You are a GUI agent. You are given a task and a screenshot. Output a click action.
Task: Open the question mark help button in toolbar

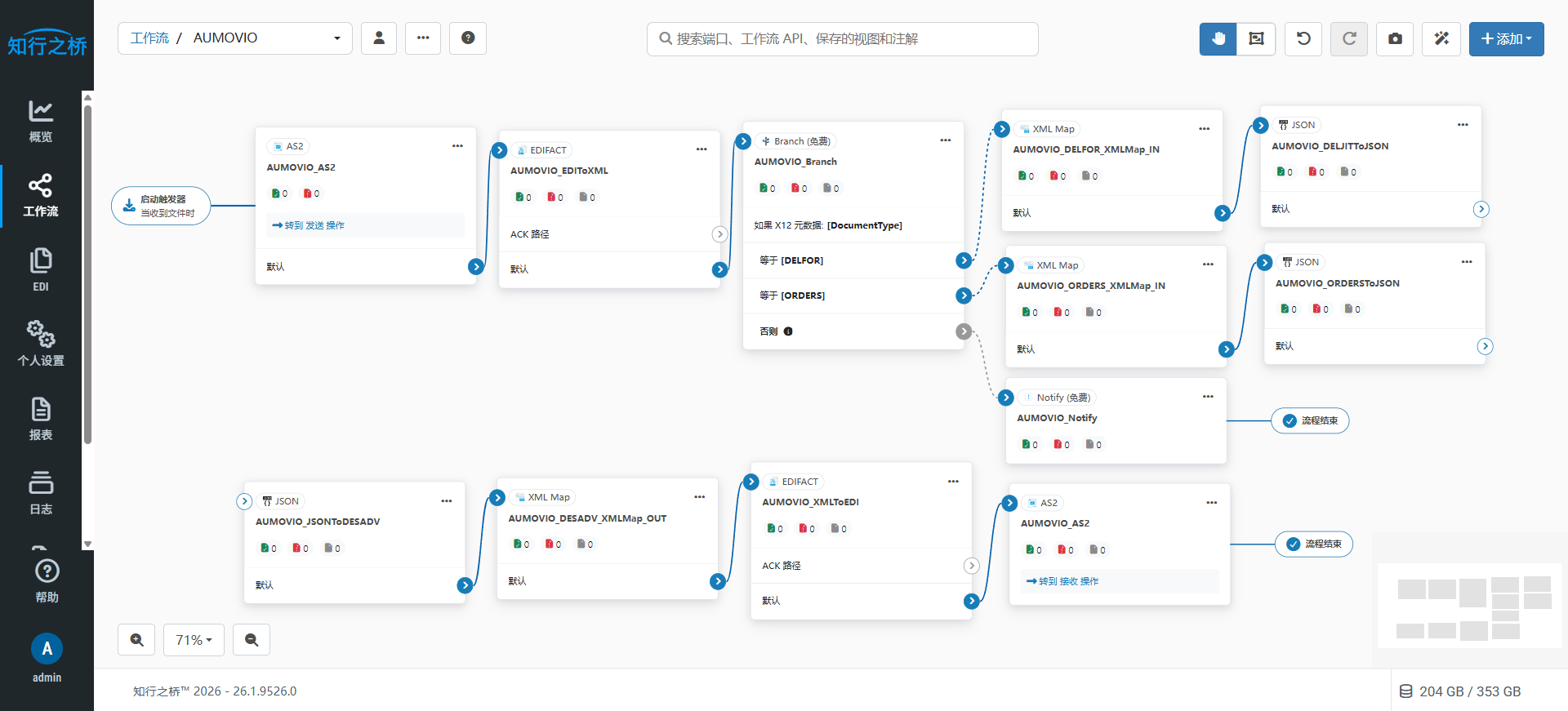pos(468,38)
